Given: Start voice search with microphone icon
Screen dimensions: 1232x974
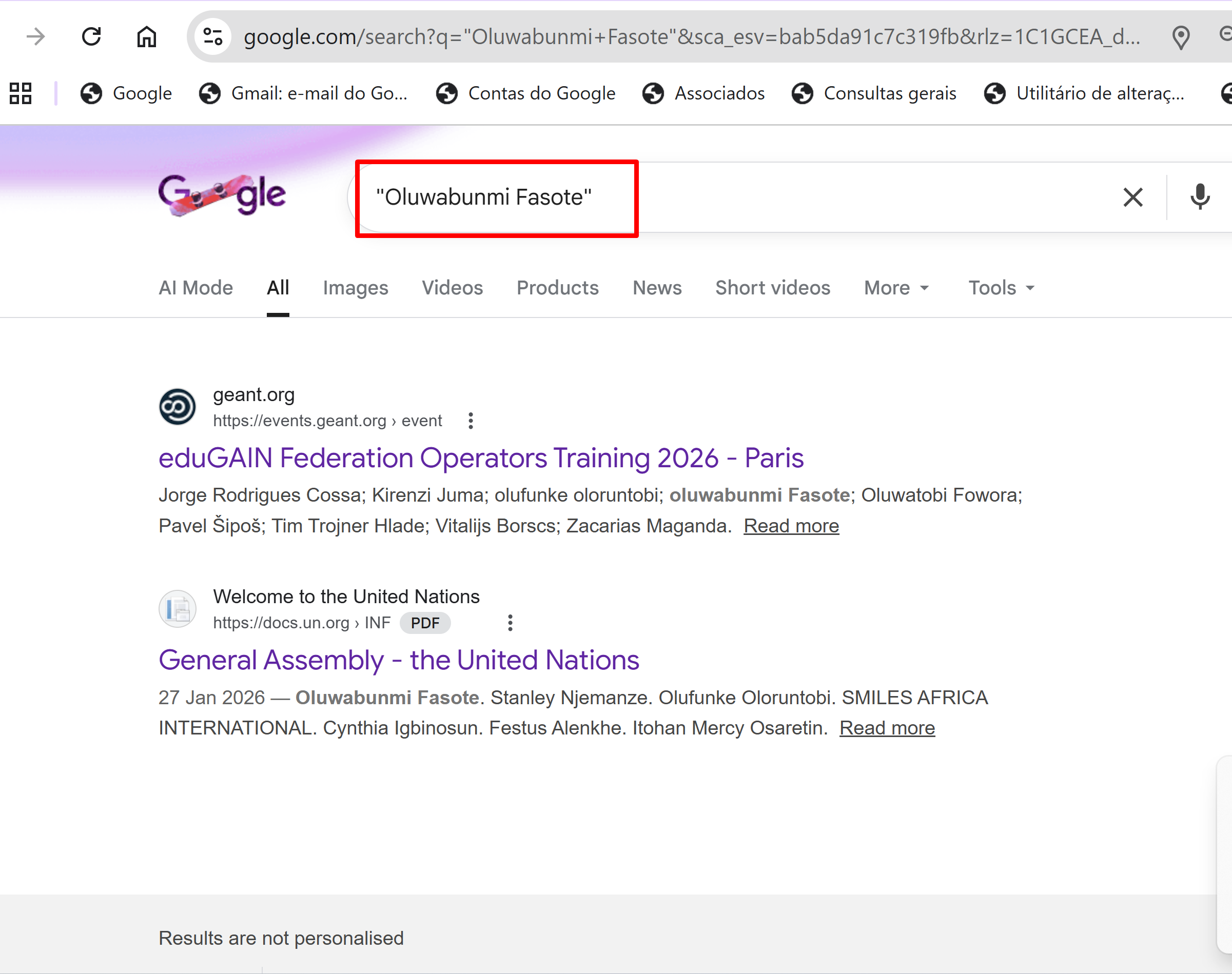Looking at the screenshot, I should pyautogui.click(x=1200, y=197).
